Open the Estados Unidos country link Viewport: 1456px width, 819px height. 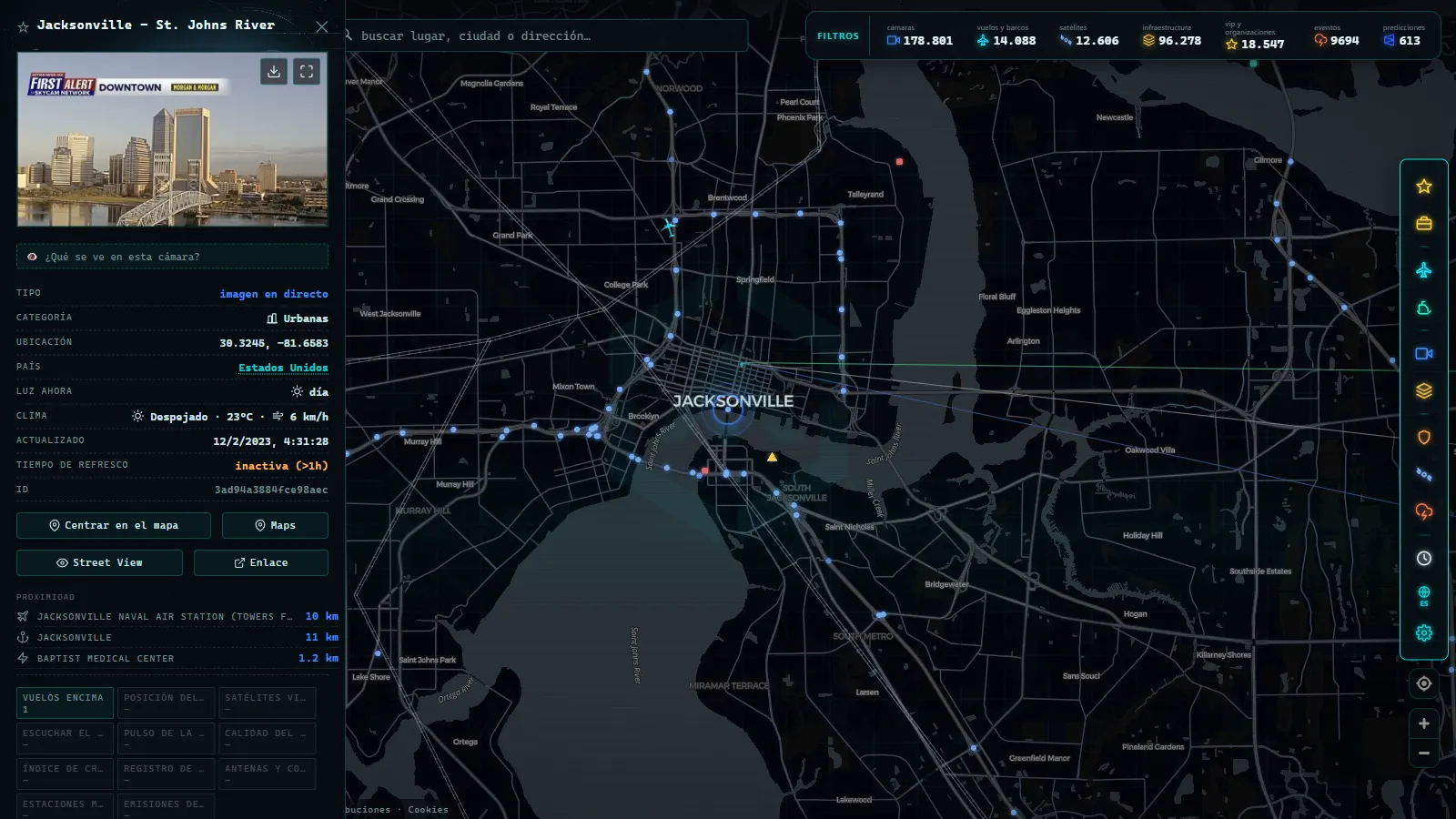coord(283,368)
